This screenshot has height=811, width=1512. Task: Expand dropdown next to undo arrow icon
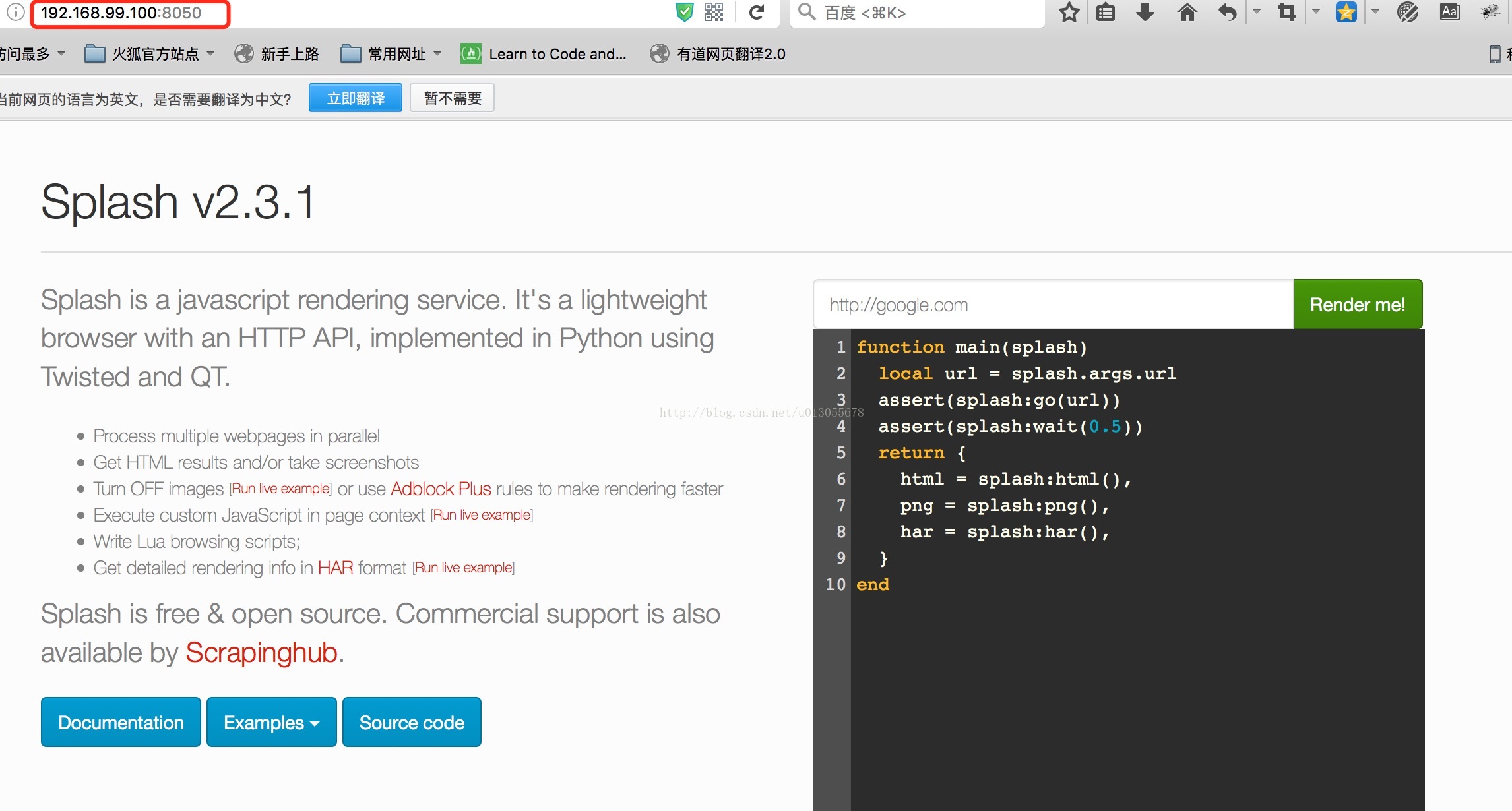coord(1257,11)
